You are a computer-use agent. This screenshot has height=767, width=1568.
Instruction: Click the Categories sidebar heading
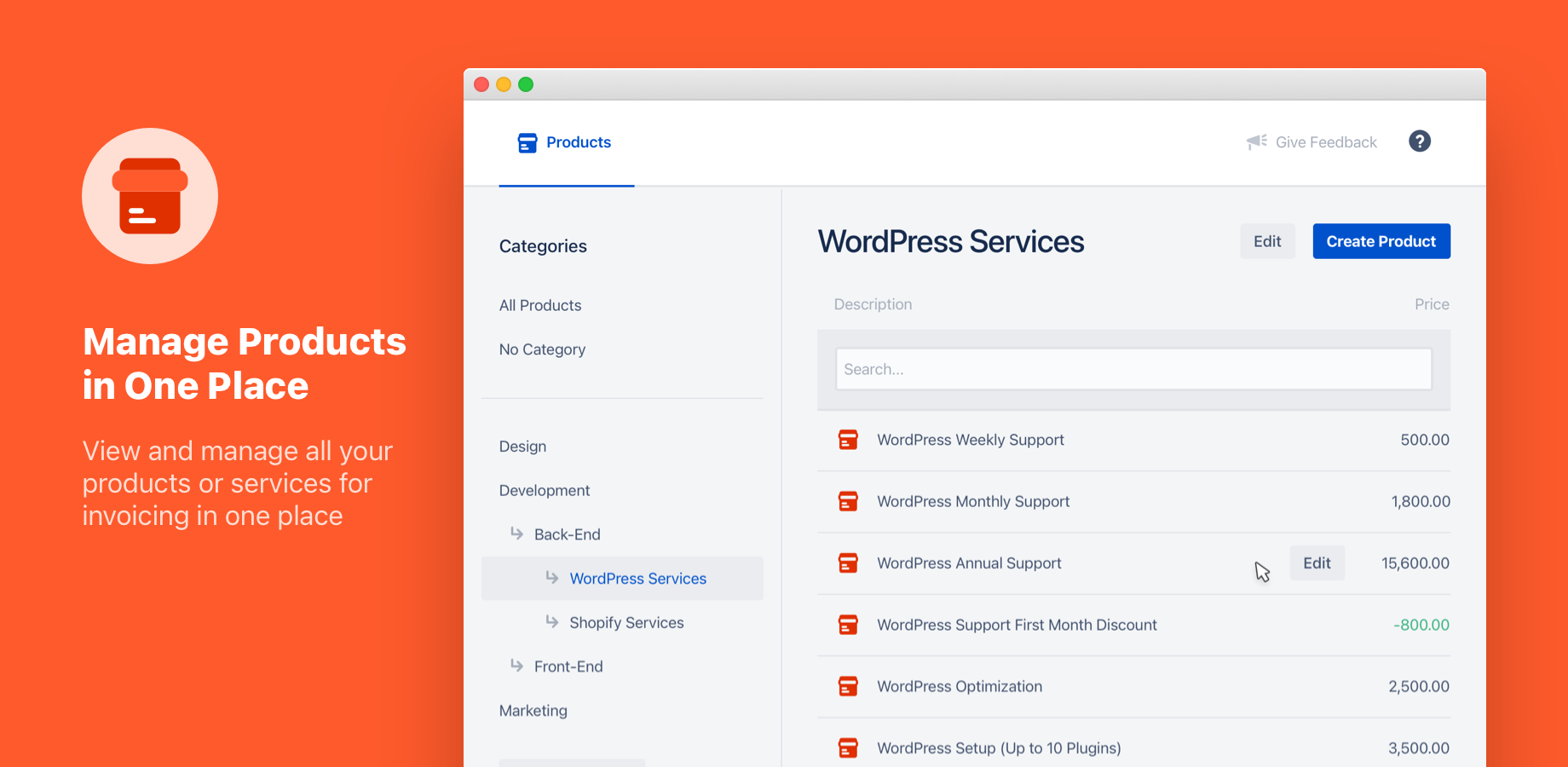(x=543, y=246)
